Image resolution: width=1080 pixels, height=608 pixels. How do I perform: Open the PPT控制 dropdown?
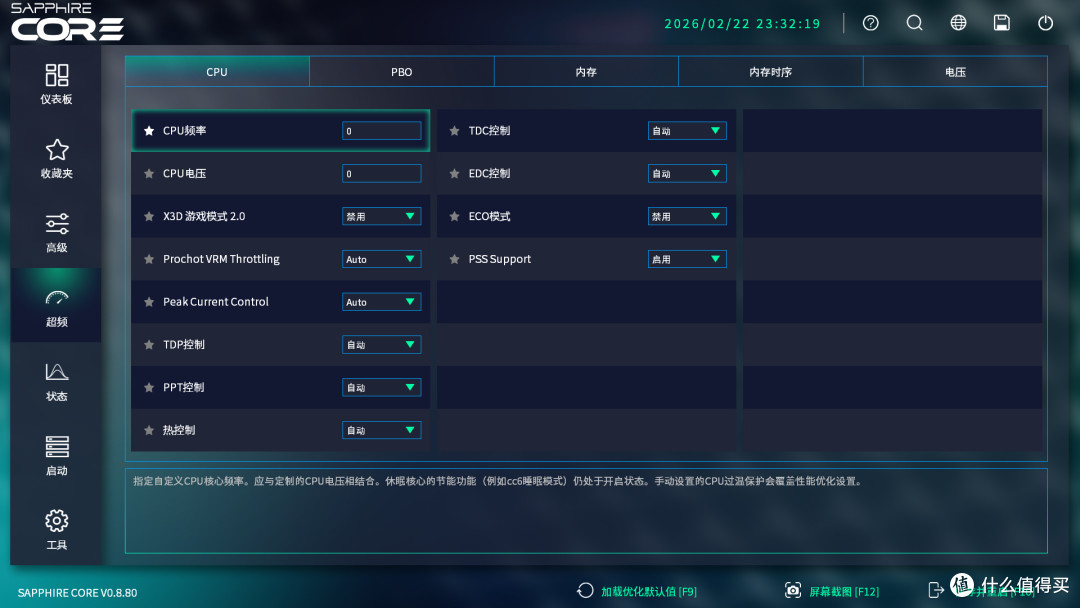tap(382, 387)
